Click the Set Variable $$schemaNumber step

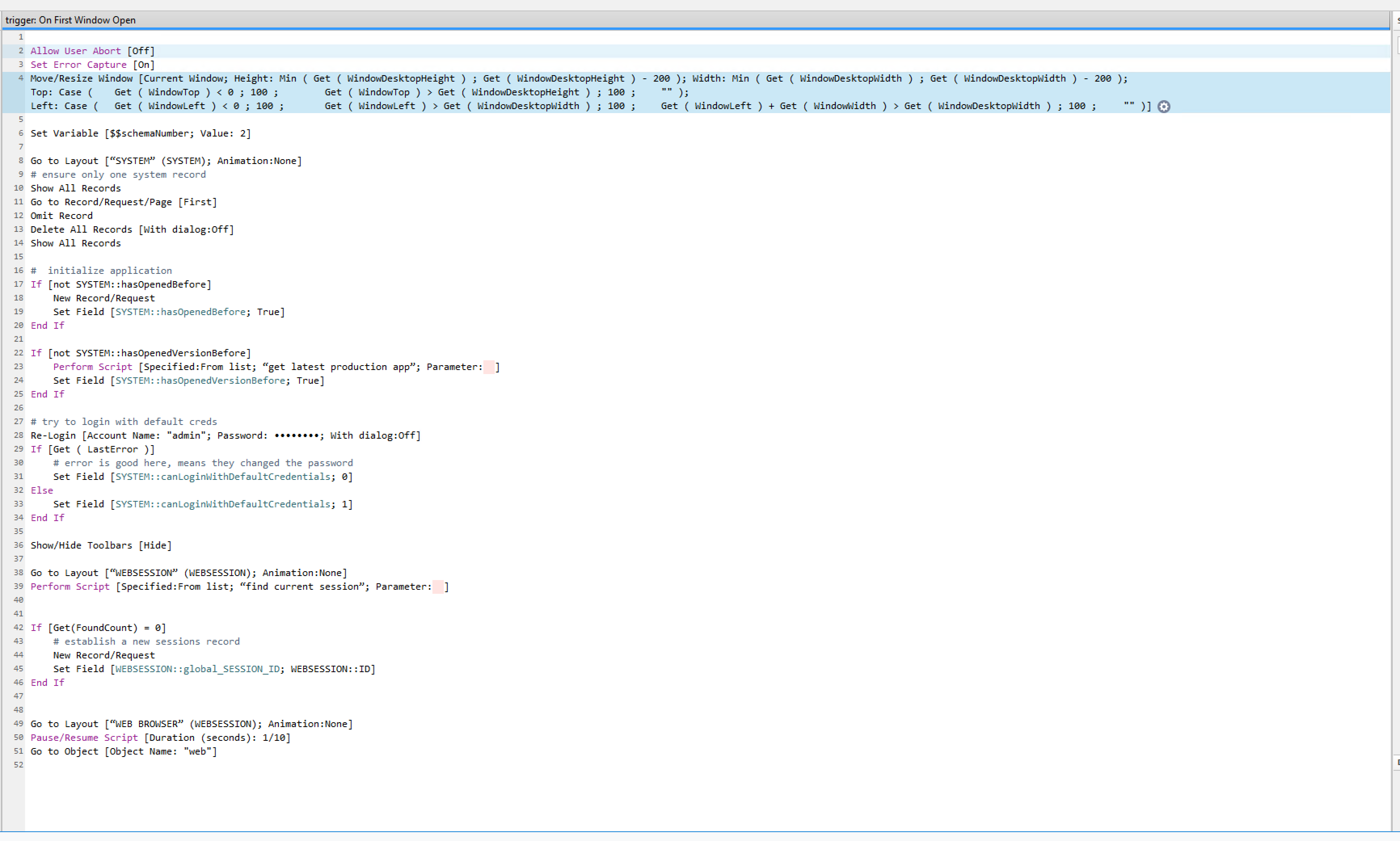click(141, 133)
